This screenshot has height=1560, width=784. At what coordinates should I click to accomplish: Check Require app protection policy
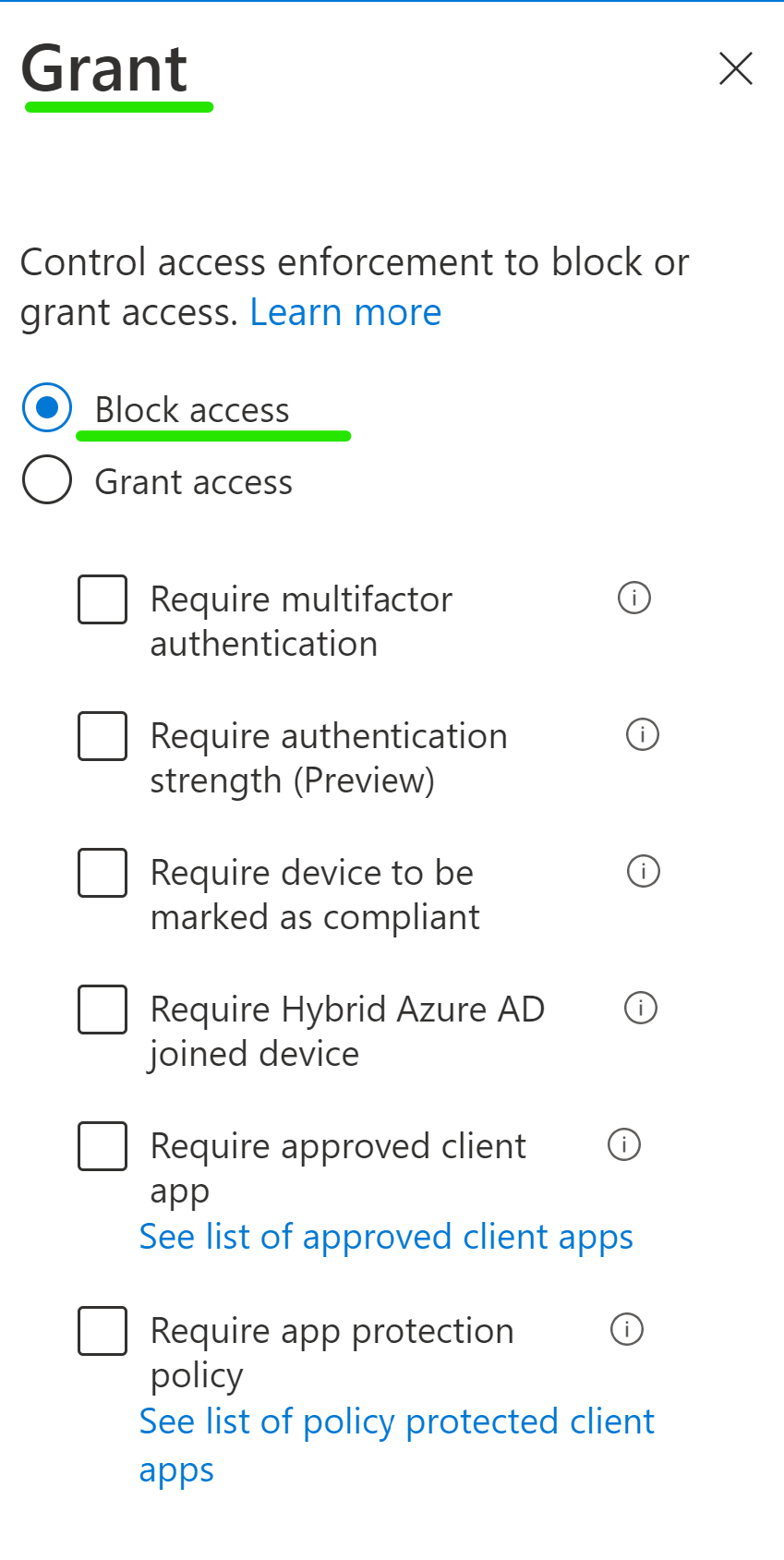point(102,1331)
